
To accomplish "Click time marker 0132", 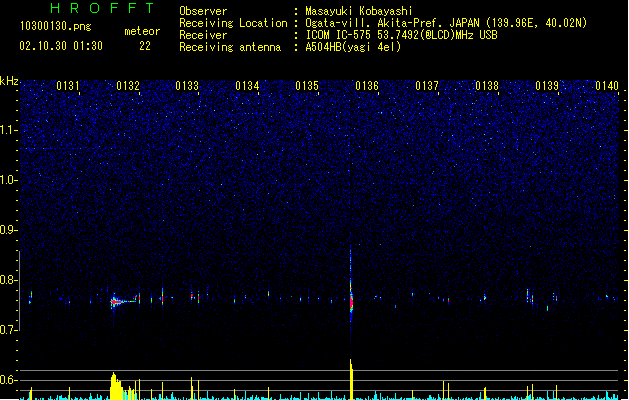I will [x=128, y=85].
